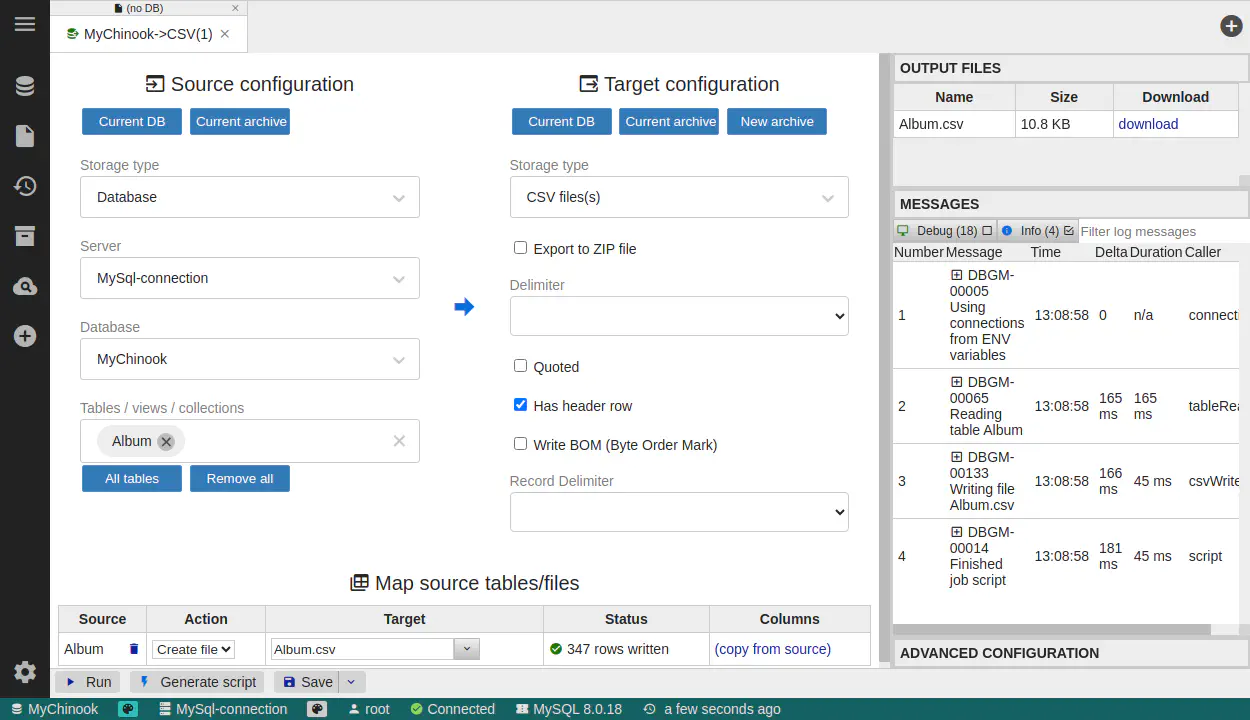Screen dimensions: 1250x720
Task: Click the round plus icon at top right
Action: (1231, 26)
